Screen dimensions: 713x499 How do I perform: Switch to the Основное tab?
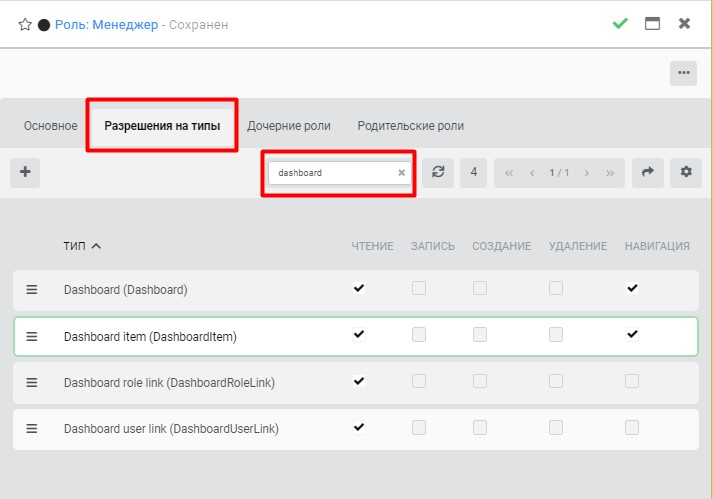tap(50, 126)
